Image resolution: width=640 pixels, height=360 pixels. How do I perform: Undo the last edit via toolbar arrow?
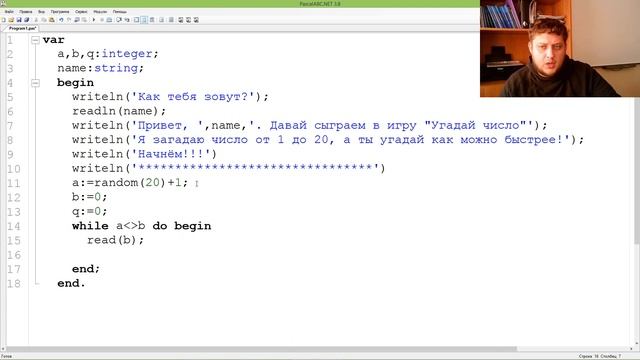[61, 20]
